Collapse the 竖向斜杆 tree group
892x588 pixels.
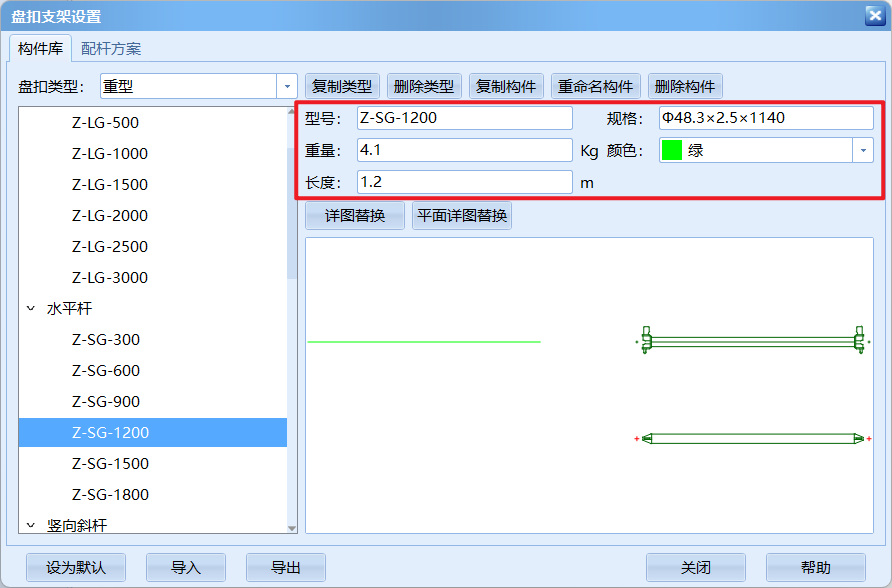[x=31, y=525]
